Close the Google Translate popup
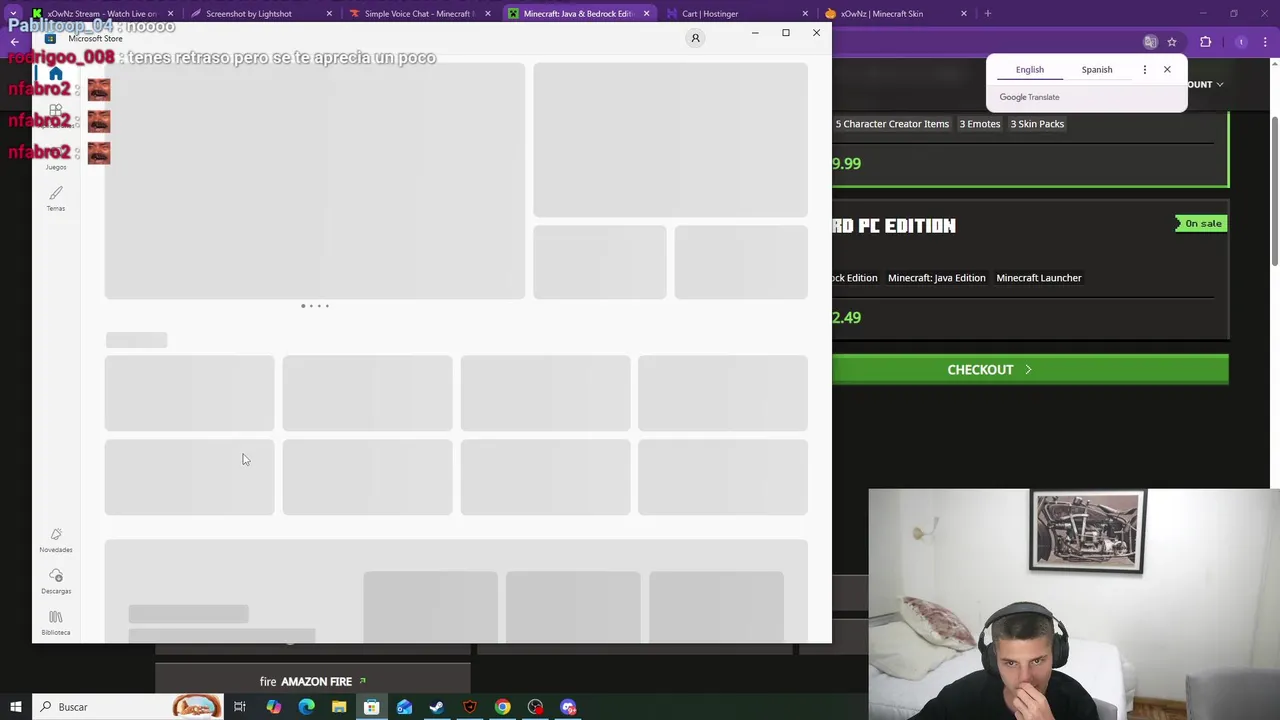The width and height of the screenshot is (1280, 720). point(1167,70)
